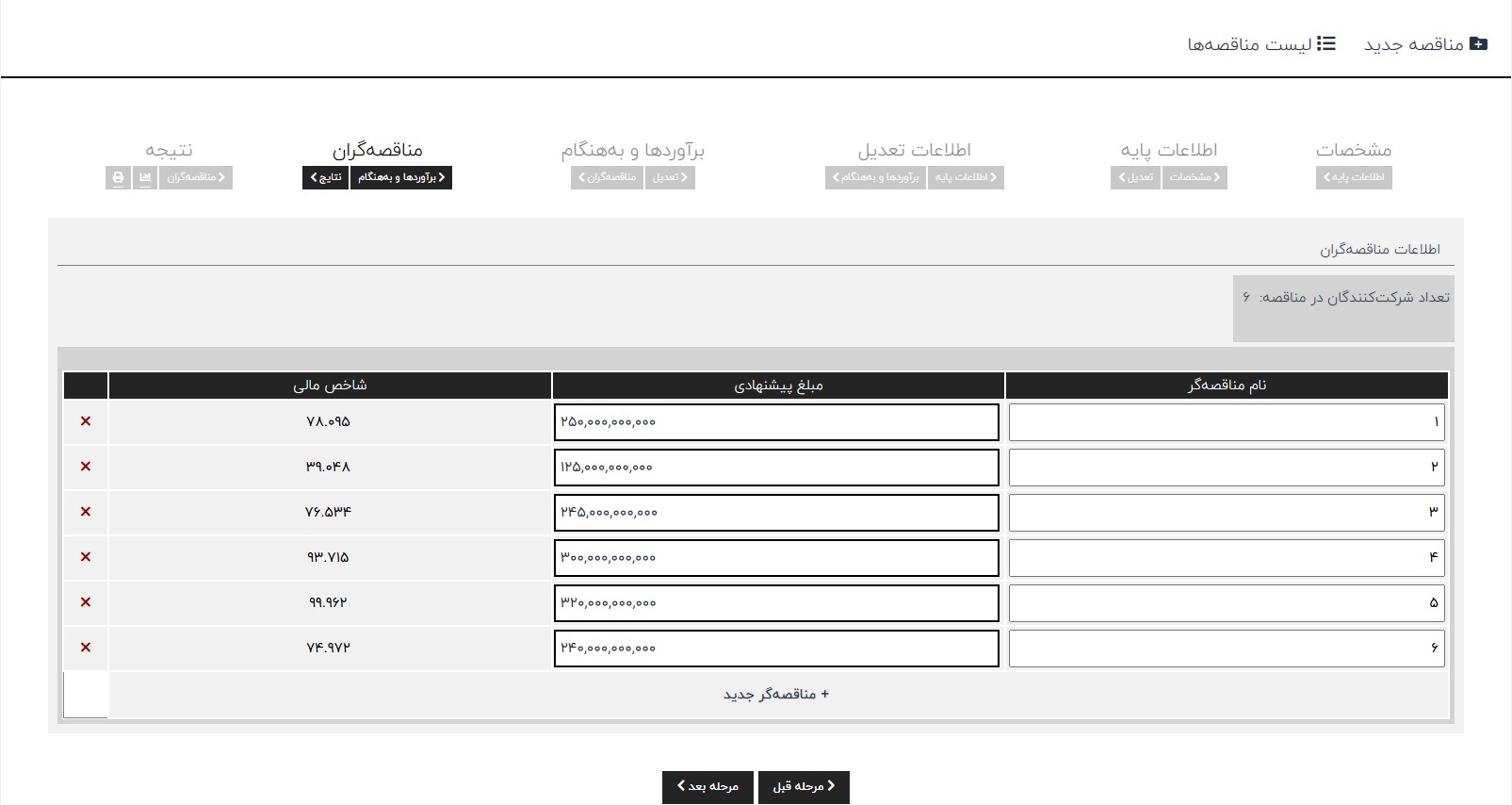The width and height of the screenshot is (1512, 805).
Task: Delete the row with bid 300,000,000,000
Action: 86,557
